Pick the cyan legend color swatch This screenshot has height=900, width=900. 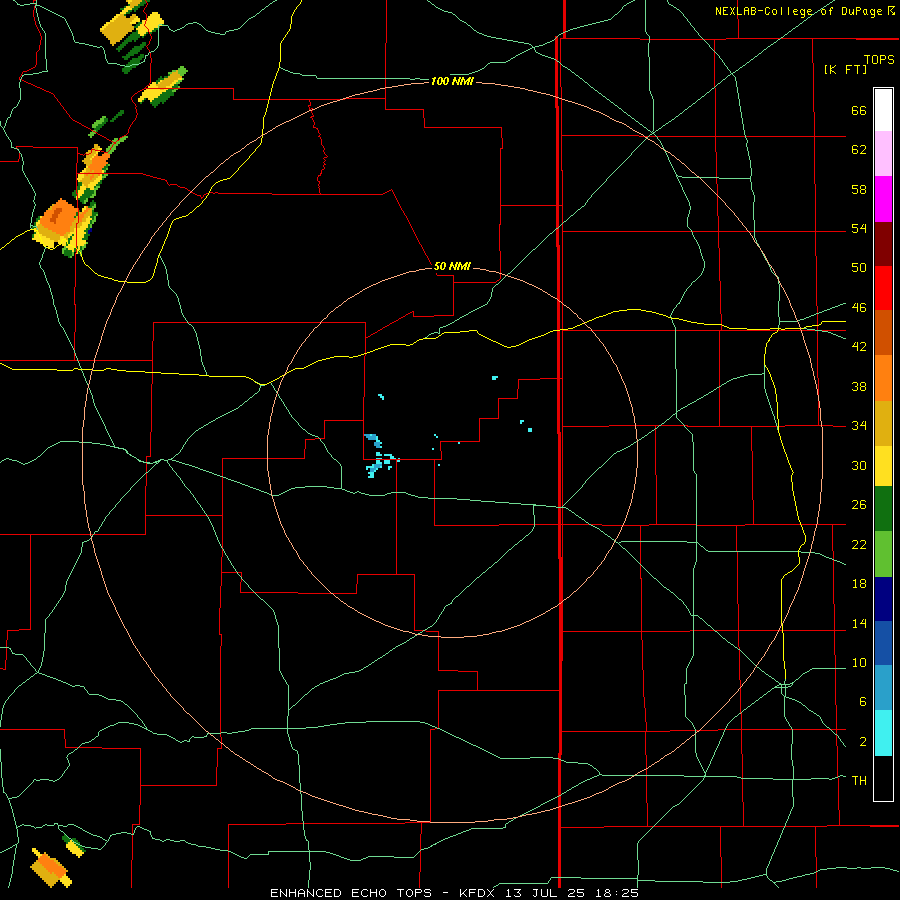[x=883, y=733]
